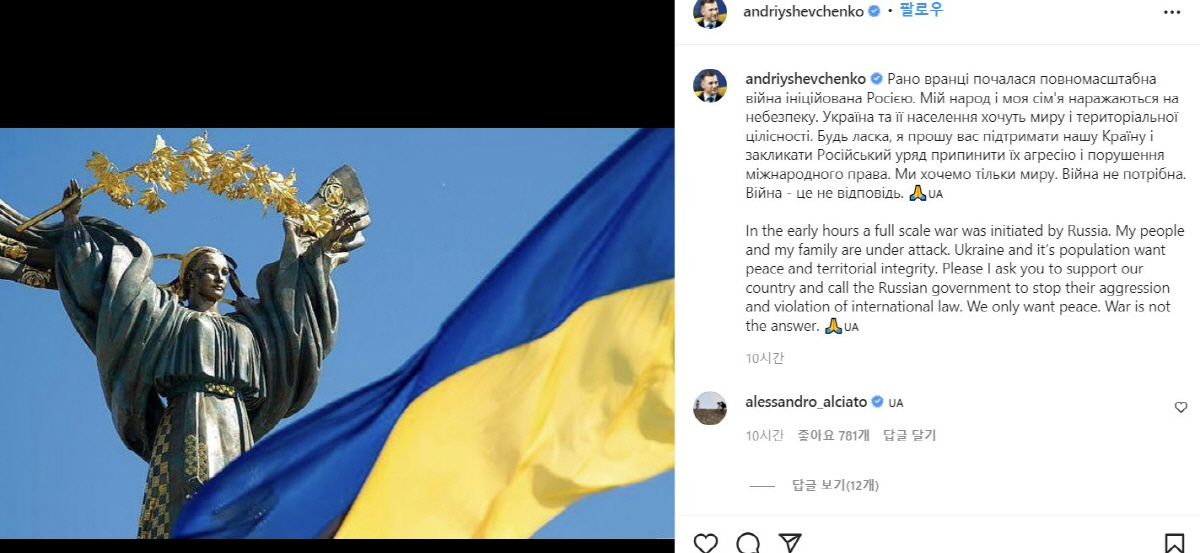Expand the 12 replies with 답글 보기
The width and height of the screenshot is (1200, 553).
(835, 486)
